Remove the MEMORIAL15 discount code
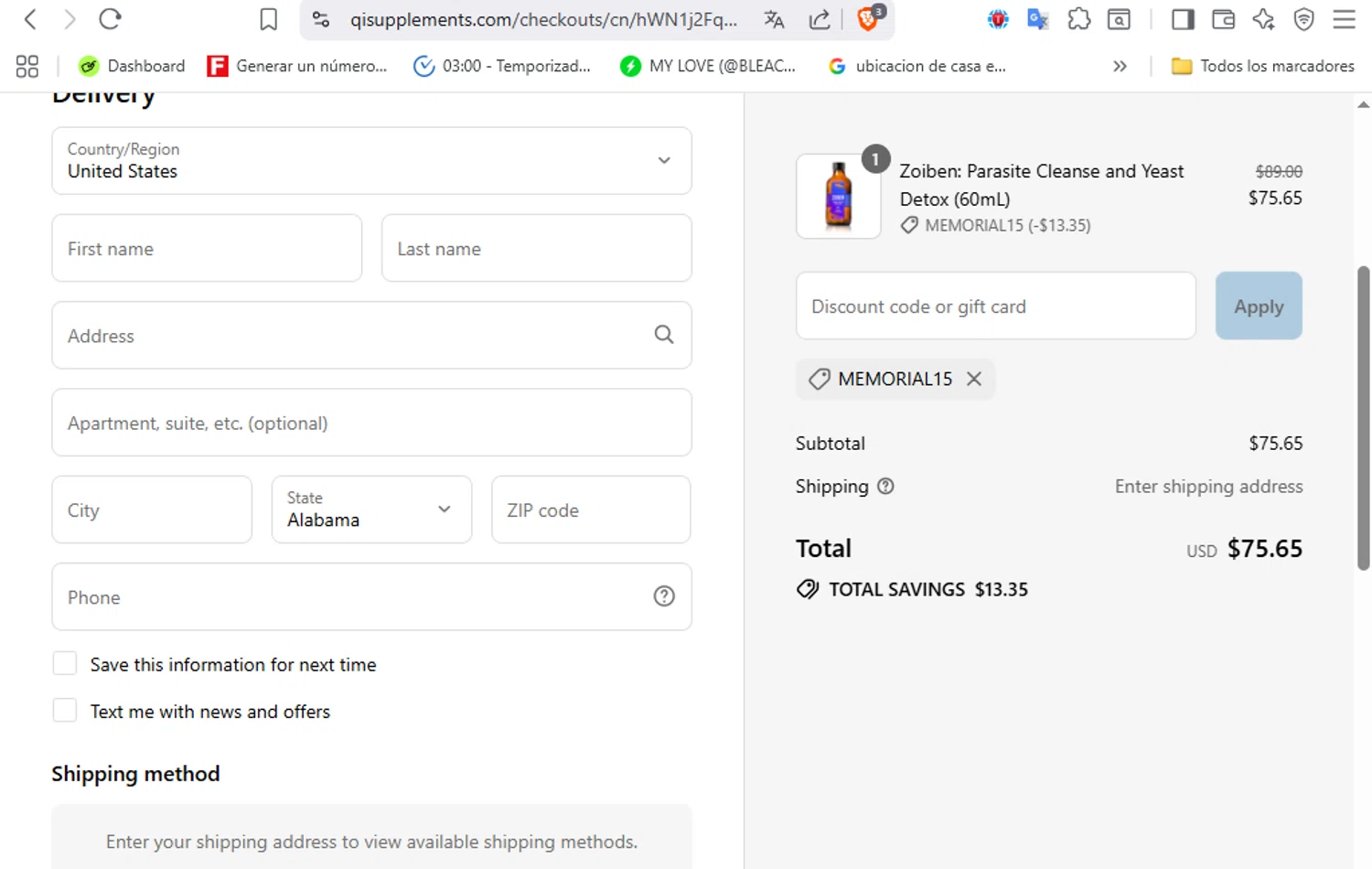This screenshot has height=869, width=1372. (974, 379)
